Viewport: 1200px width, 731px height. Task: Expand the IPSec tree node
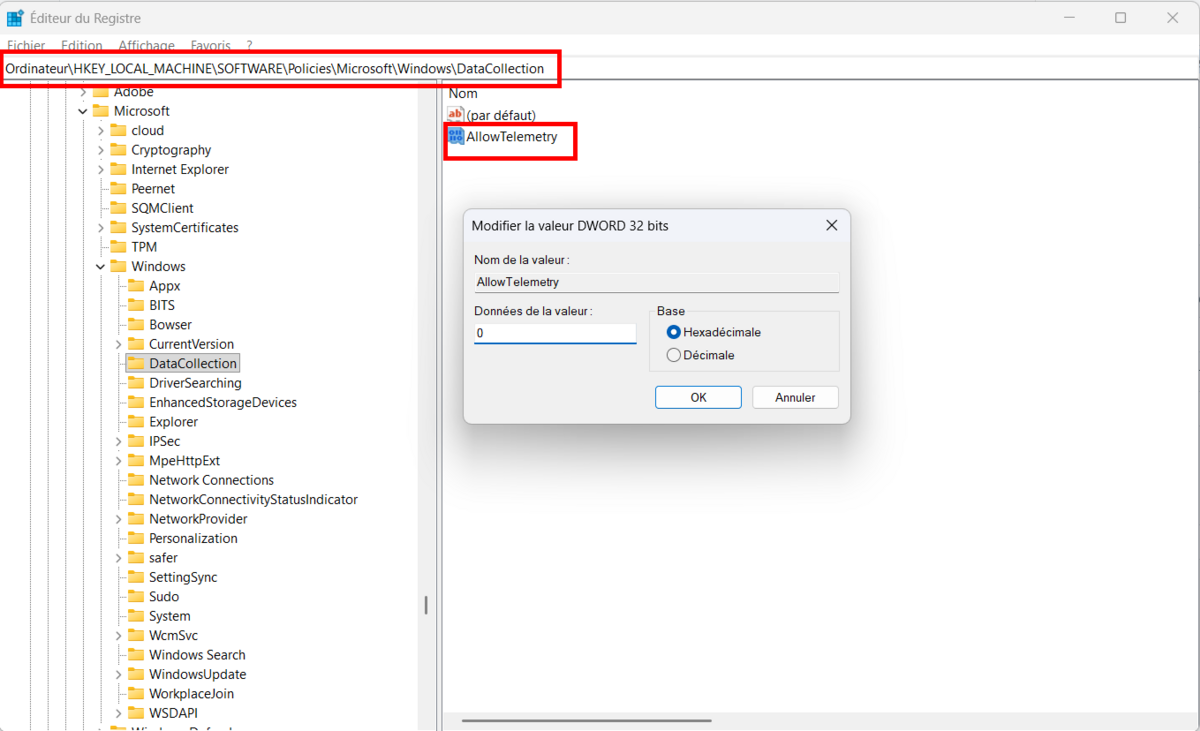pyautogui.click(x=118, y=441)
